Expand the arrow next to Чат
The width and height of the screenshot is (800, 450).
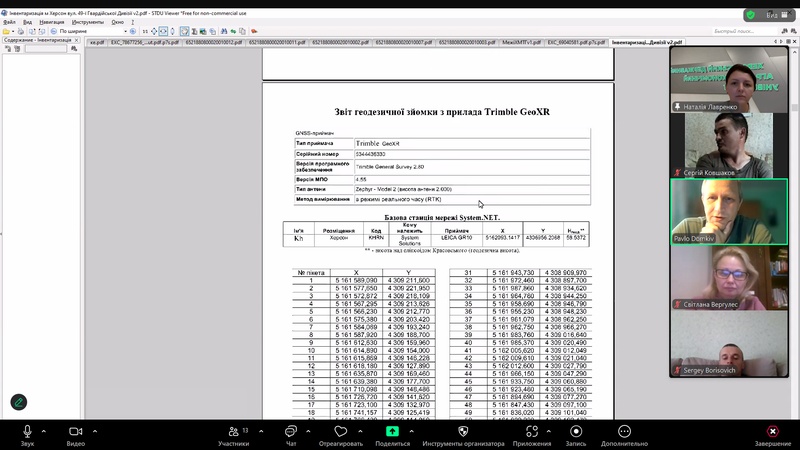(308, 431)
